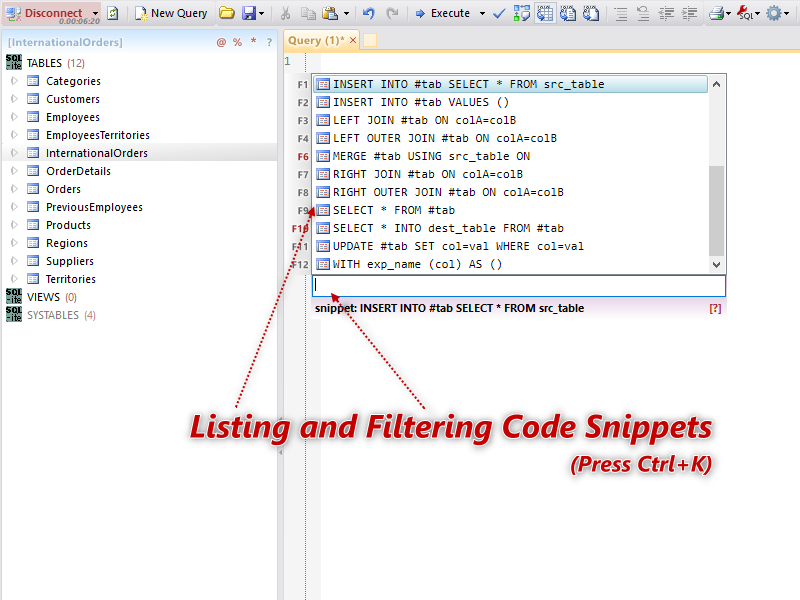Click the snippet list scroll-down arrow
This screenshot has height=600, width=800.
click(x=716, y=264)
